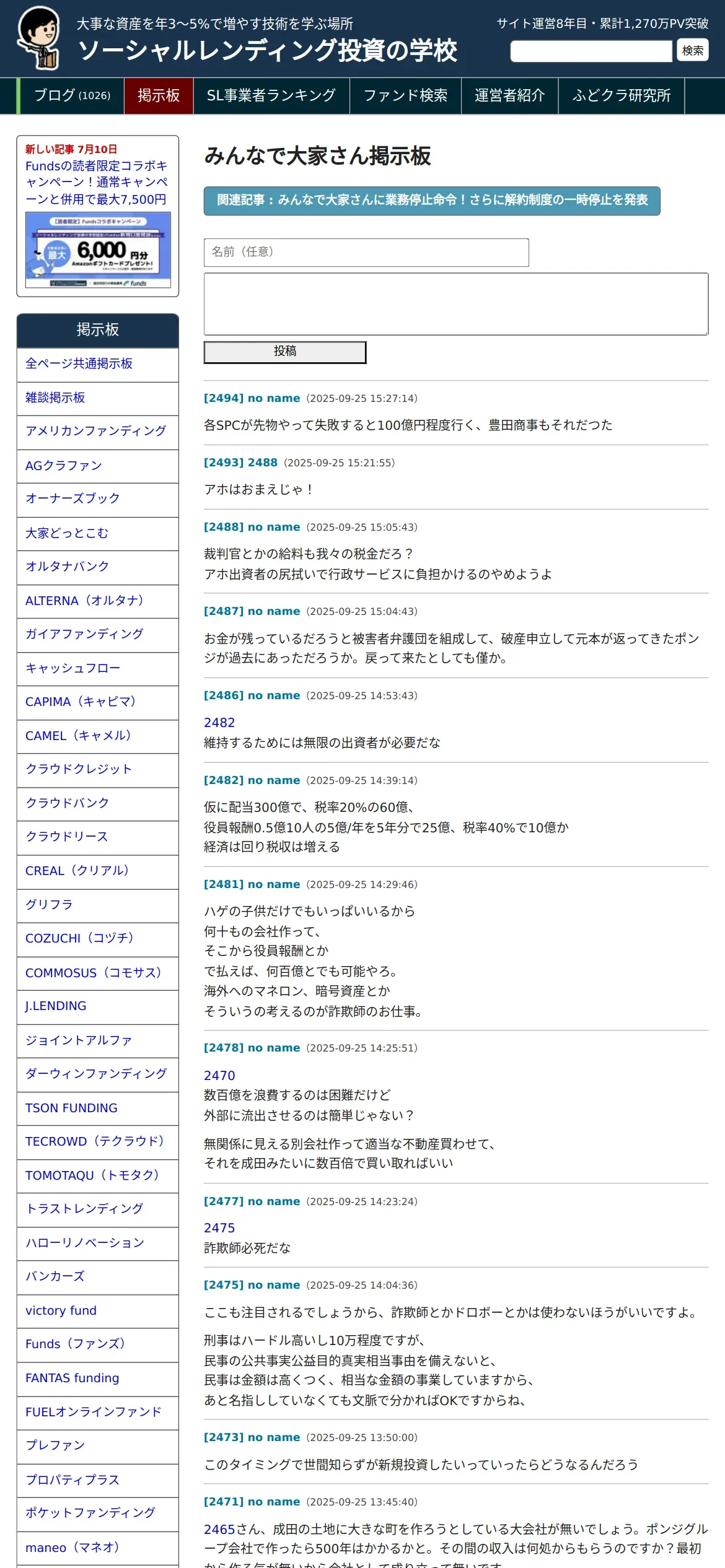Open TSON FUNDING board

[98, 1108]
